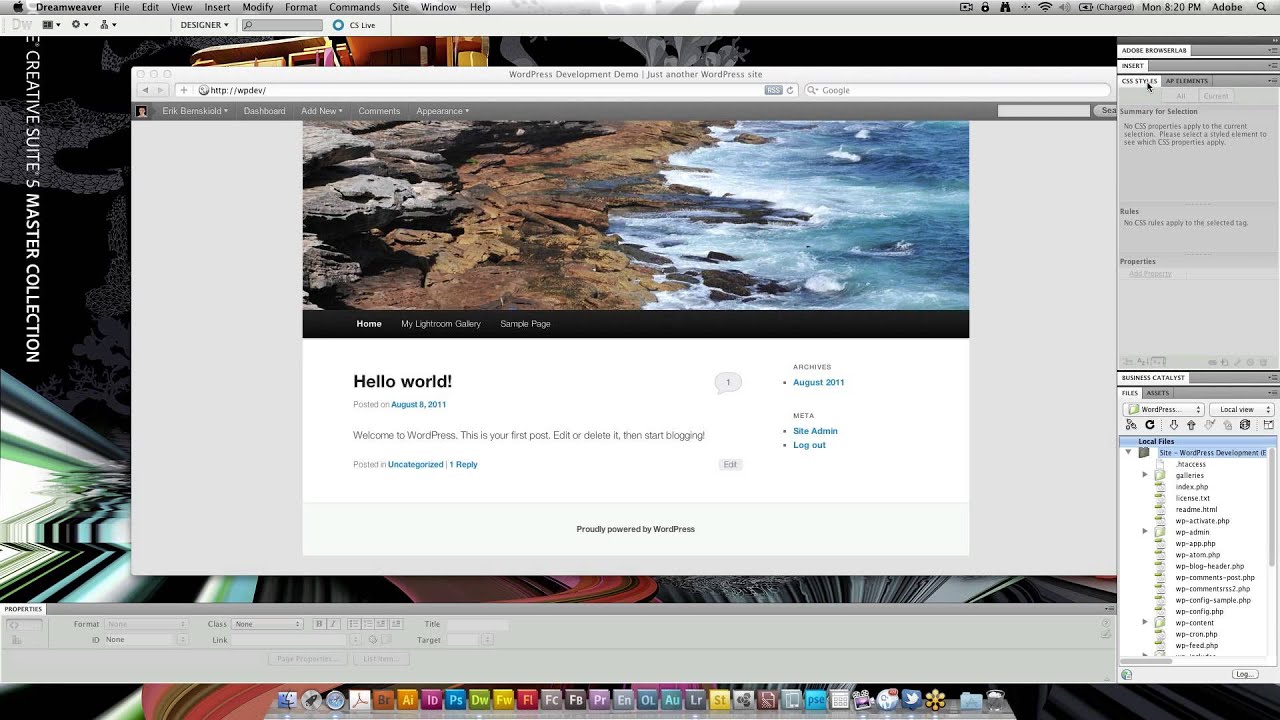Open Lightroom from the Dock
This screenshot has height=720, width=1280.
click(696, 701)
